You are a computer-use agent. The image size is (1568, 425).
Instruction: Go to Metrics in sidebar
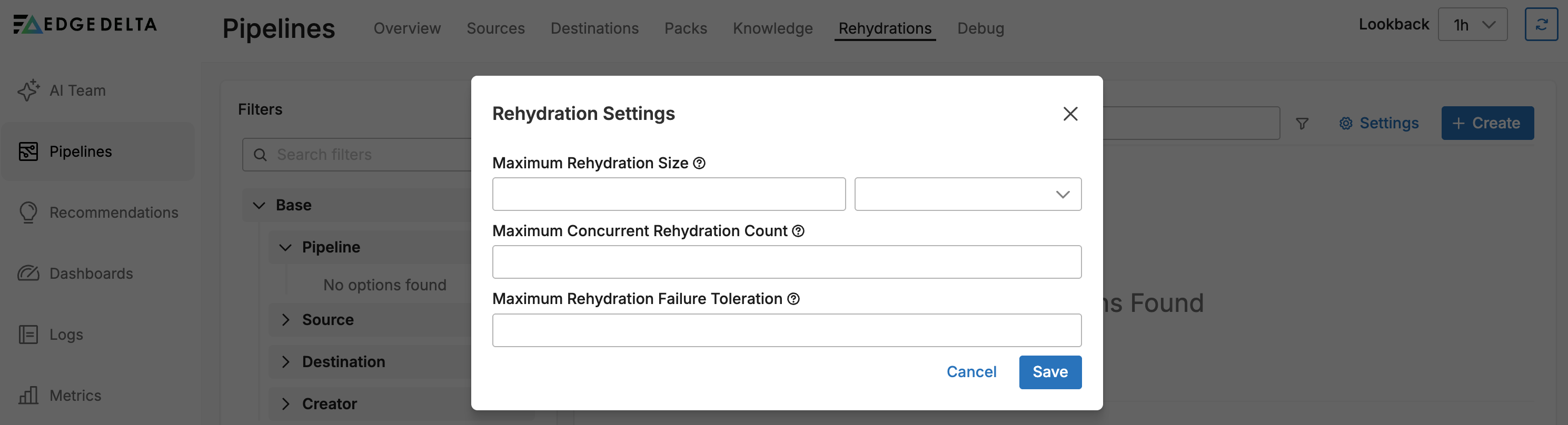point(75,395)
